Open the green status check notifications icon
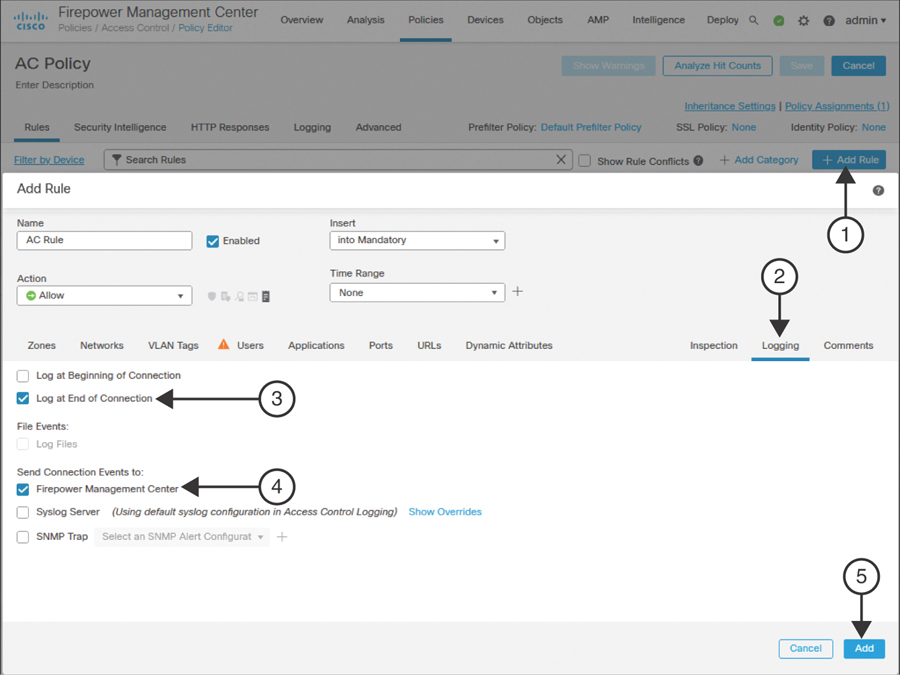The height and width of the screenshot is (675, 900). point(779,21)
